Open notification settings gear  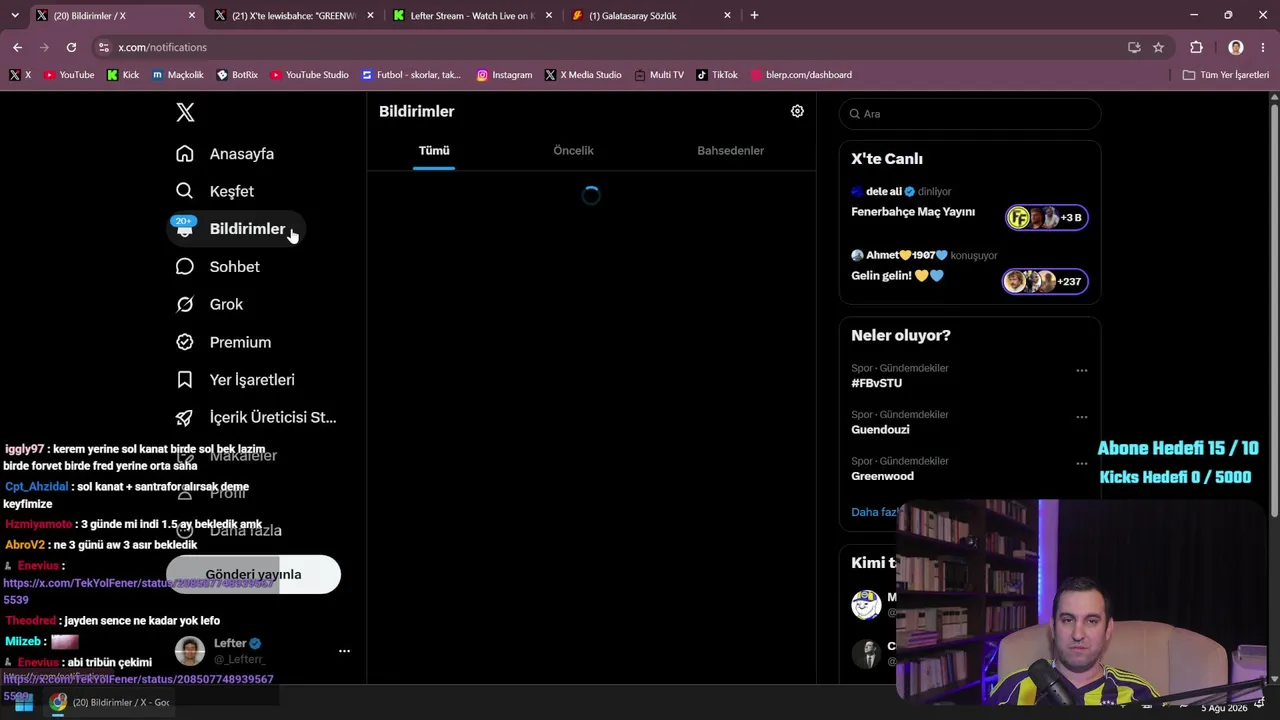[x=797, y=111]
